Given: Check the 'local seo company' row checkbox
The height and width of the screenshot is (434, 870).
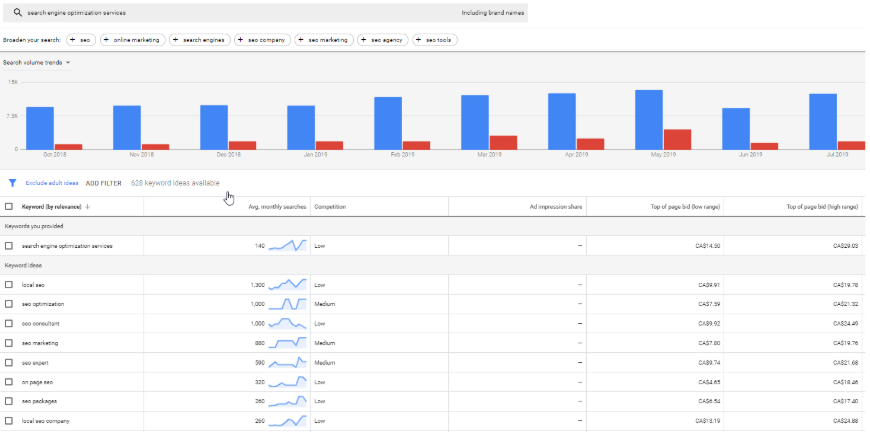Looking at the screenshot, I should pyautogui.click(x=8, y=421).
